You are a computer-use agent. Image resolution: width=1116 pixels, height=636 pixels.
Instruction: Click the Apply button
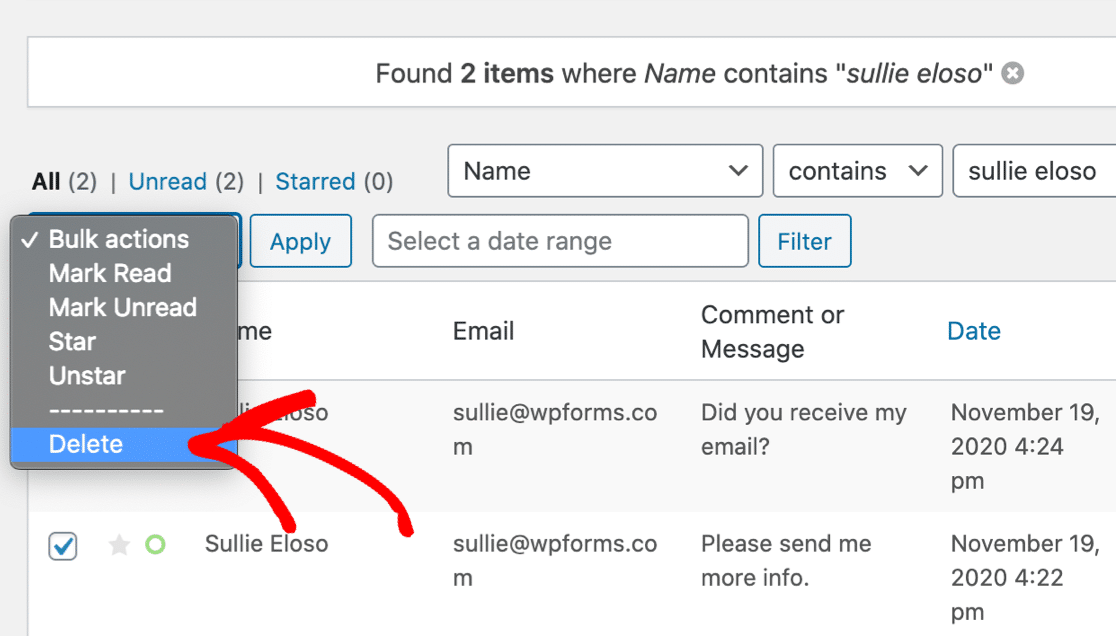click(x=300, y=241)
